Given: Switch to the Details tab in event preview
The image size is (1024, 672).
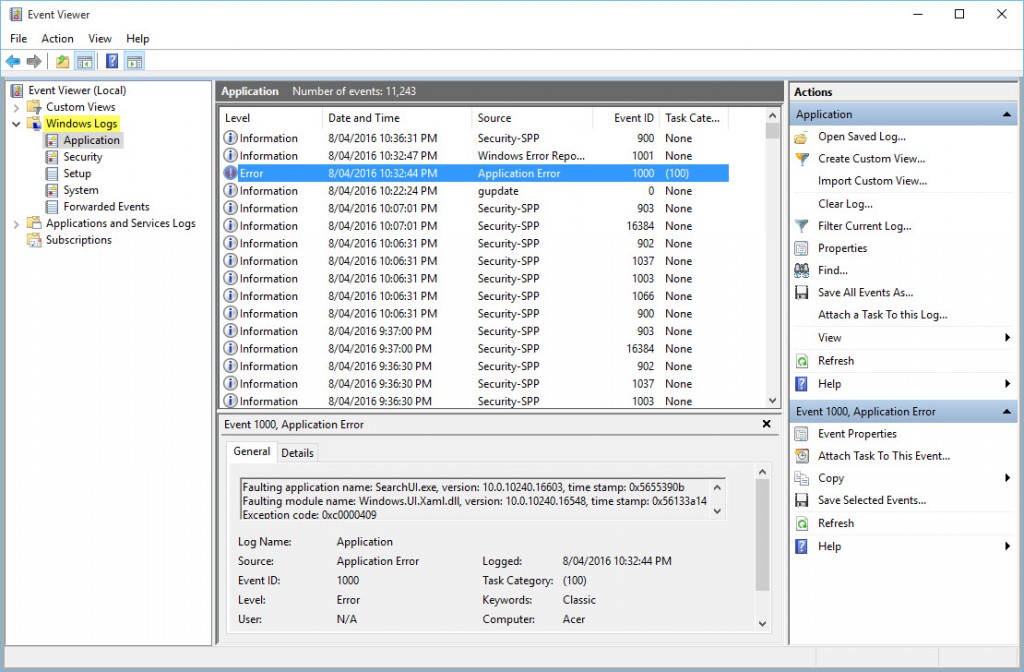Looking at the screenshot, I should click(x=297, y=452).
